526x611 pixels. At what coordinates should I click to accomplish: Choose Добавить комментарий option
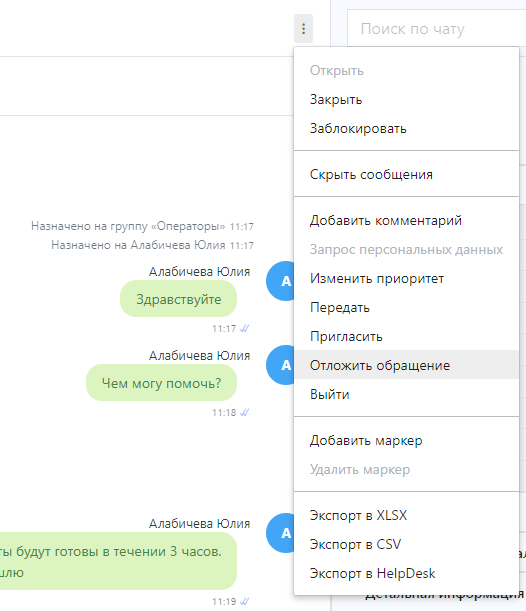click(406, 220)
